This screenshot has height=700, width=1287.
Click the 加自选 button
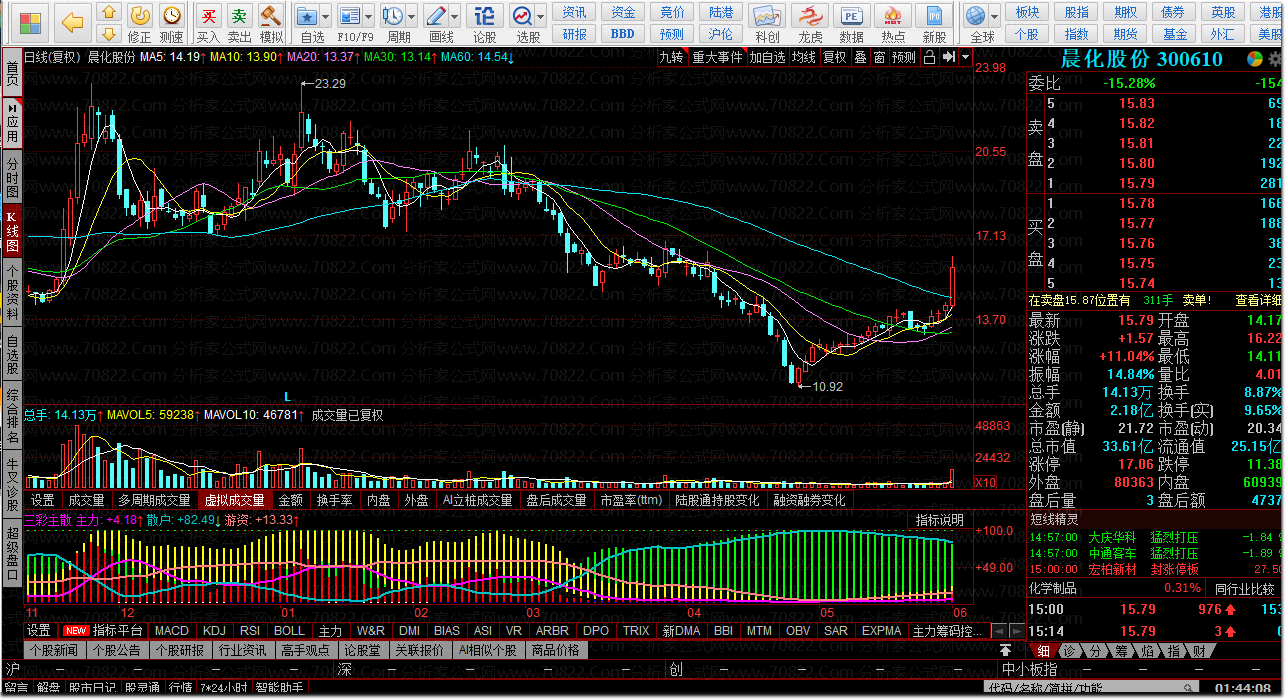767,57
